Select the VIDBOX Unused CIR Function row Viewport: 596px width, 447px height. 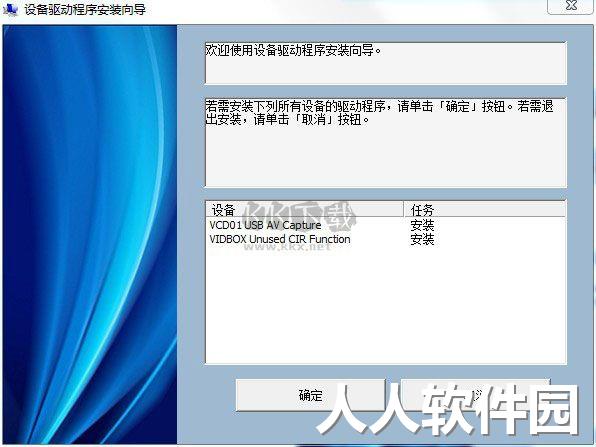pos(385,239)
